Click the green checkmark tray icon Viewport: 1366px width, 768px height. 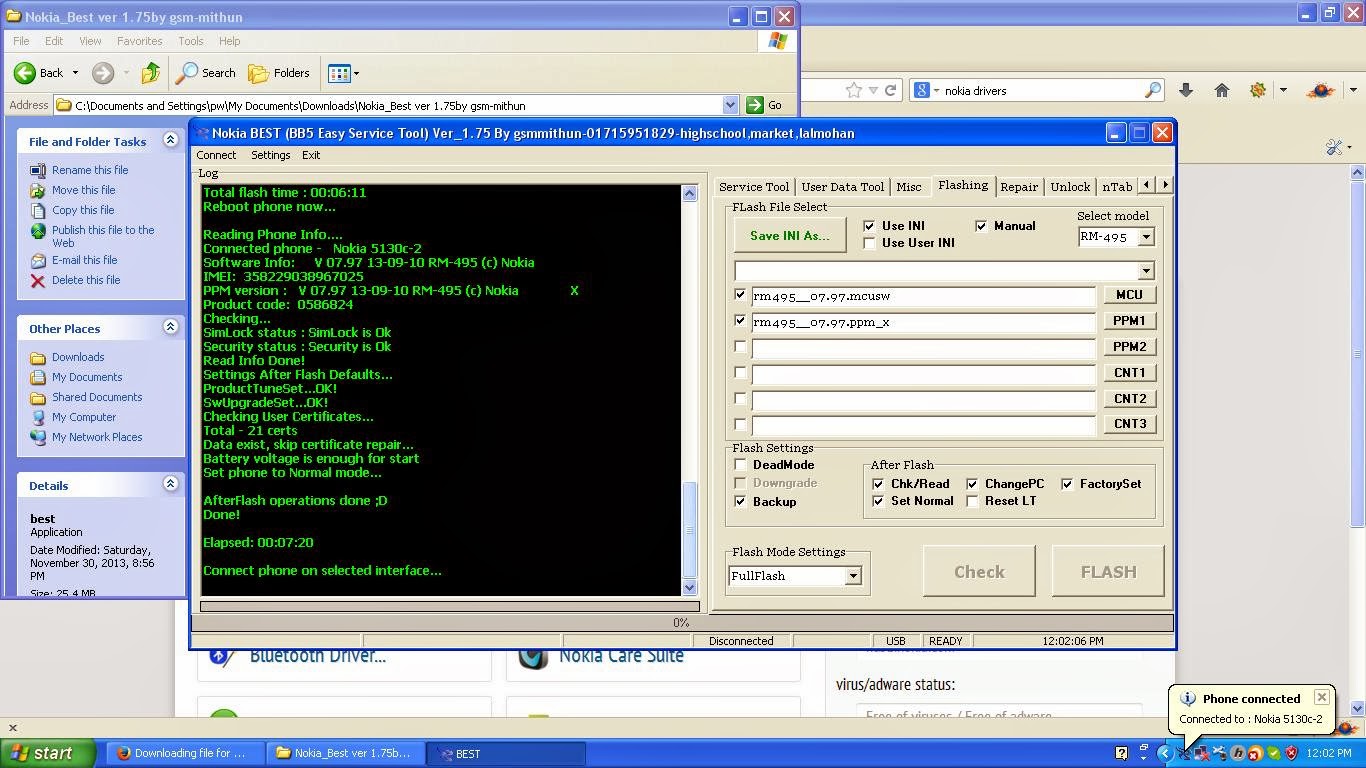(1273, 753)
